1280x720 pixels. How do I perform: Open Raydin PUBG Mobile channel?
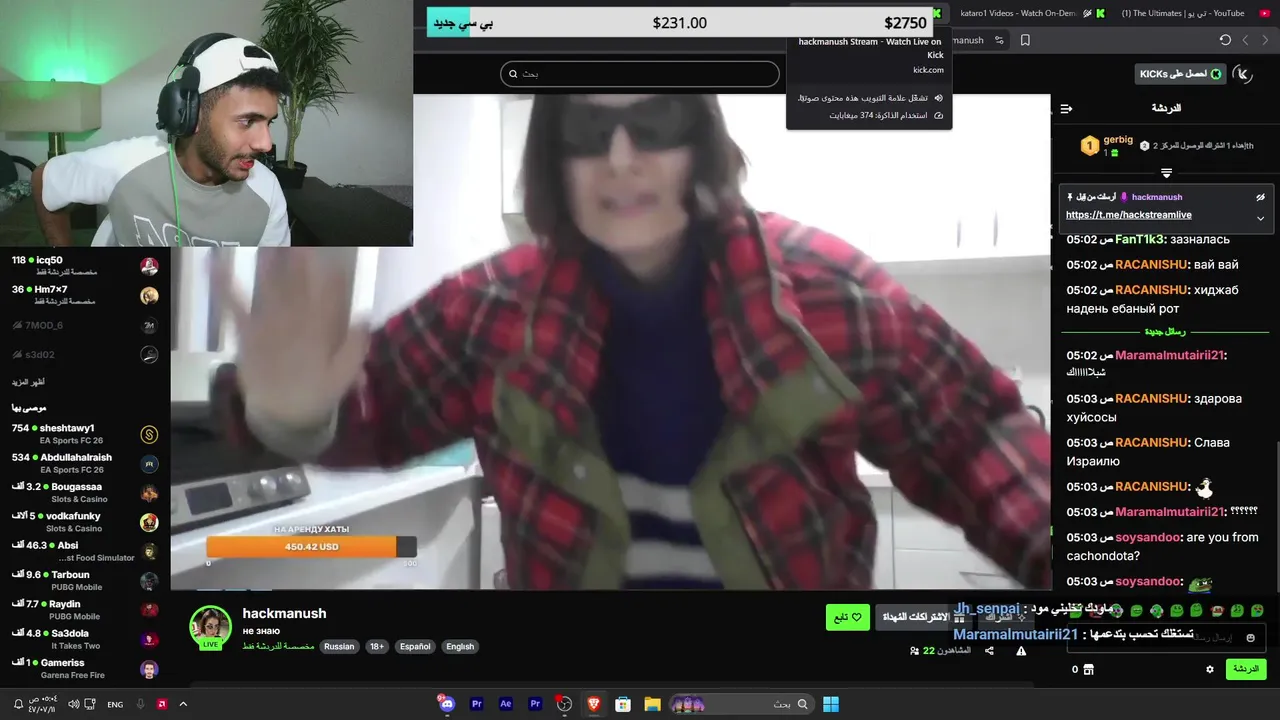point(85,609)
